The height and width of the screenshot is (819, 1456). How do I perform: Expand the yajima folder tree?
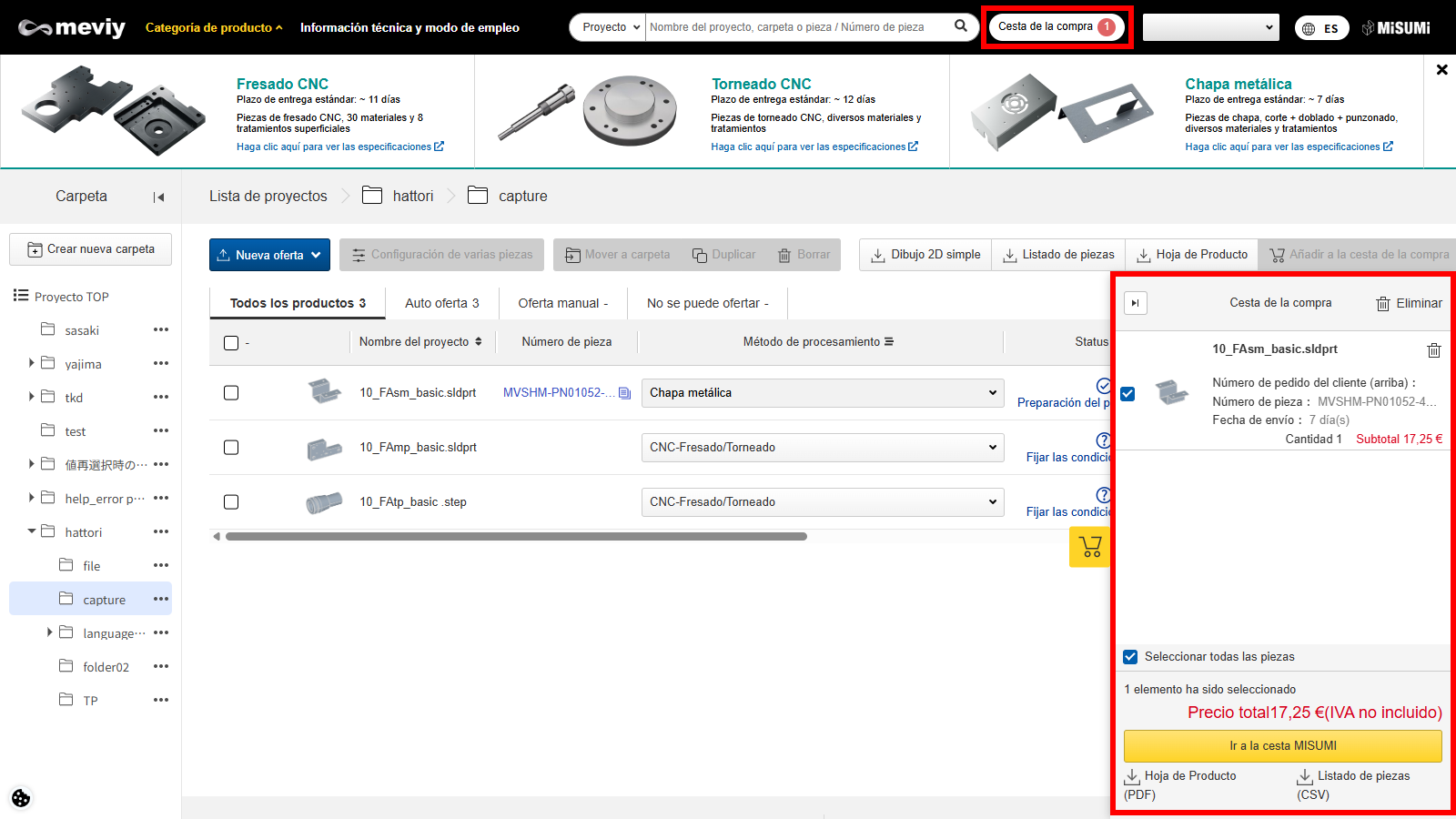tap(32, 363)
